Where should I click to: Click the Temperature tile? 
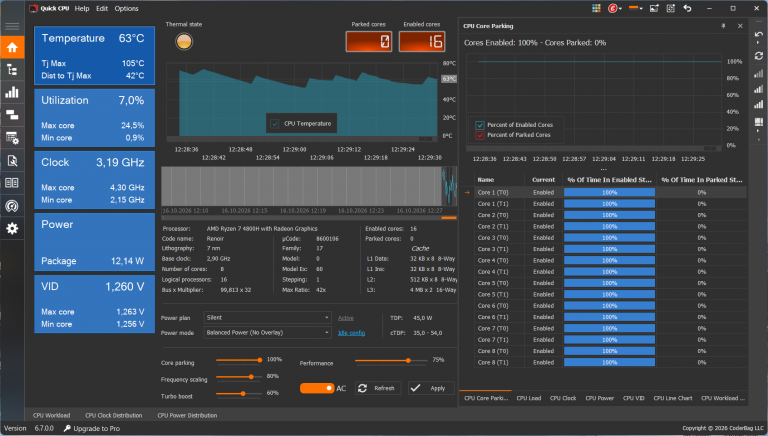pos(95,55)
